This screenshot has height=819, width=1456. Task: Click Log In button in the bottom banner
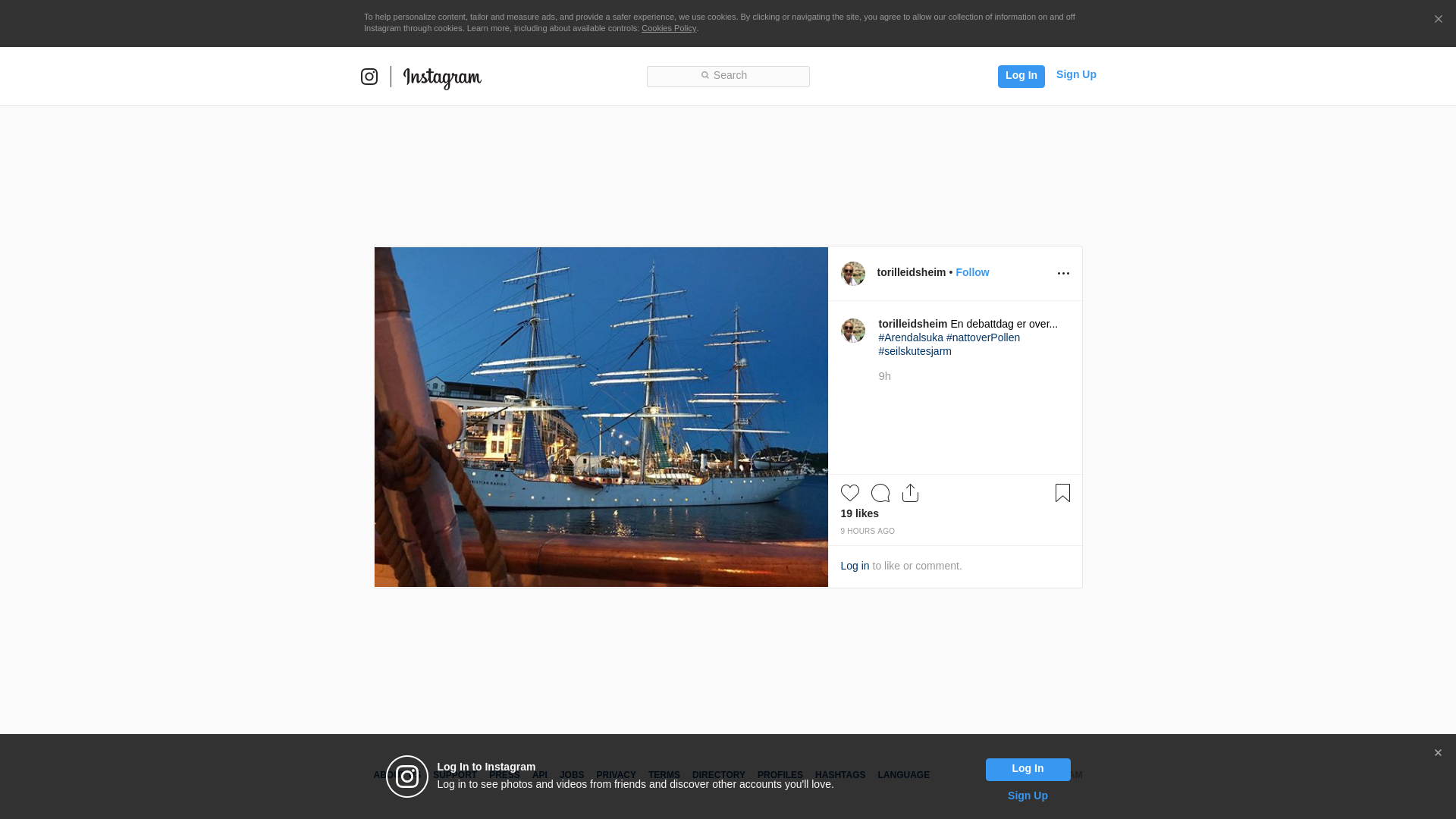click(x=1028, y=770)
